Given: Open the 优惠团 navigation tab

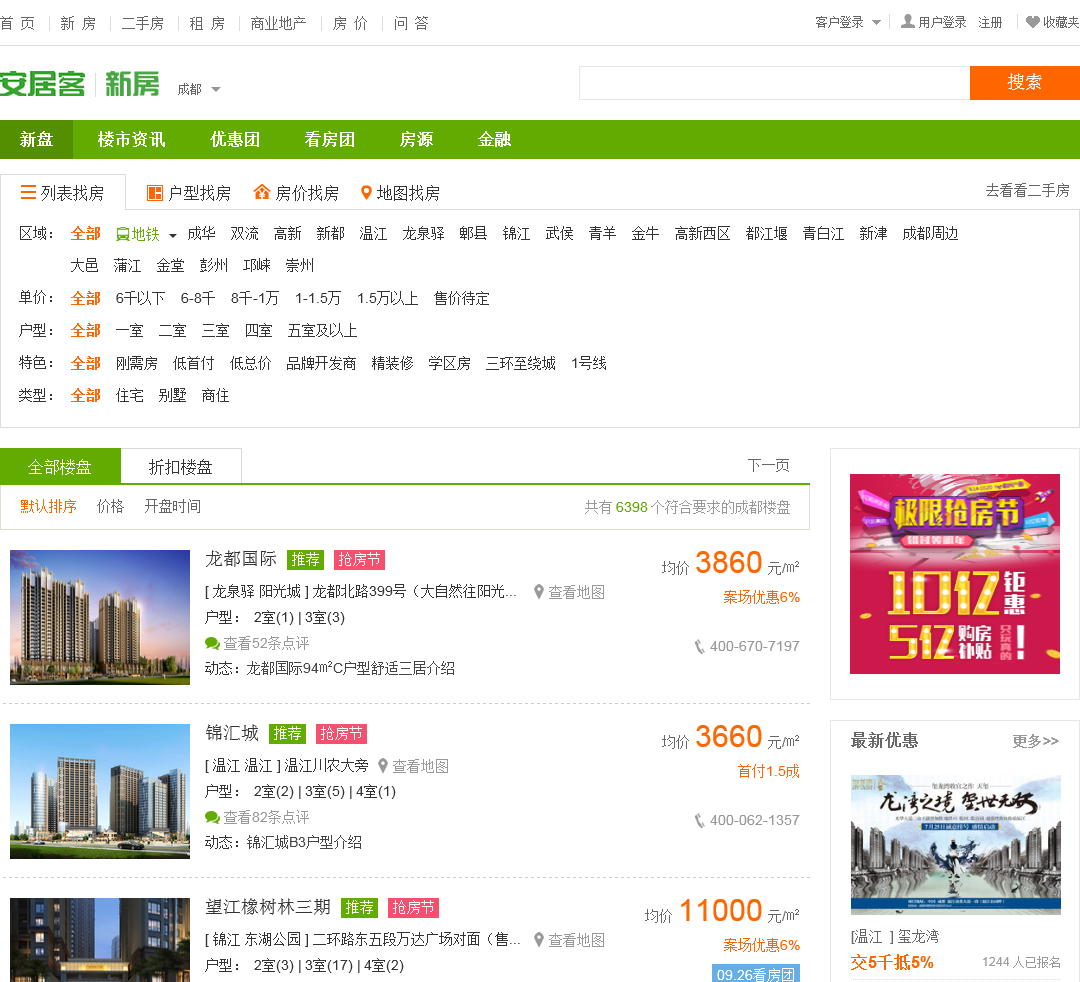Looking at the screenshot, I should 235,140.
